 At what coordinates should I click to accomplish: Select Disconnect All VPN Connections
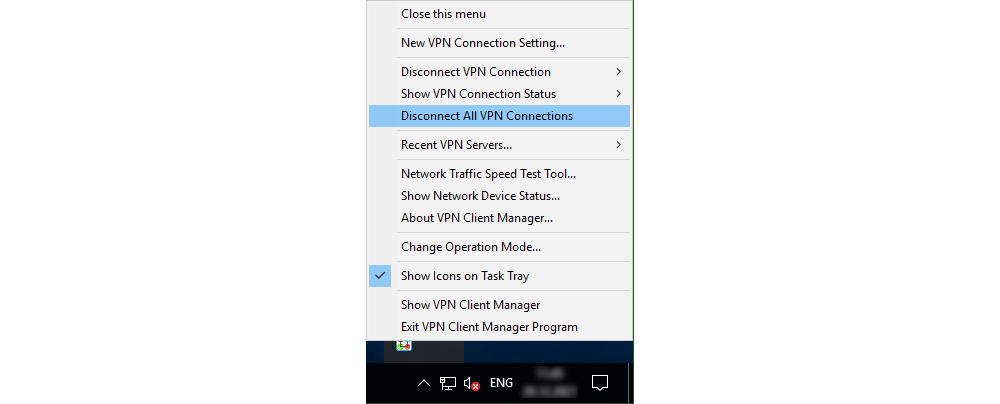487,116
